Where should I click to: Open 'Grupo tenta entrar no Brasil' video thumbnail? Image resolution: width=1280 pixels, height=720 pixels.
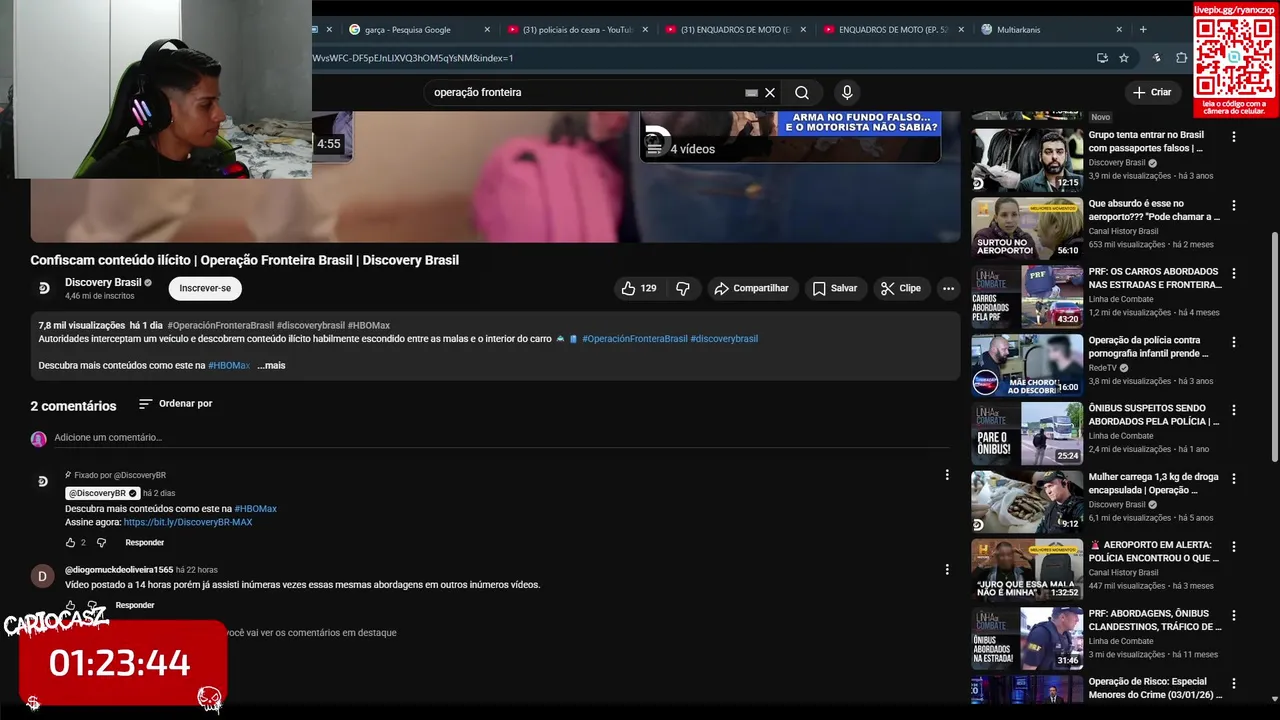pyautogui.click(x=1027, y=160)
